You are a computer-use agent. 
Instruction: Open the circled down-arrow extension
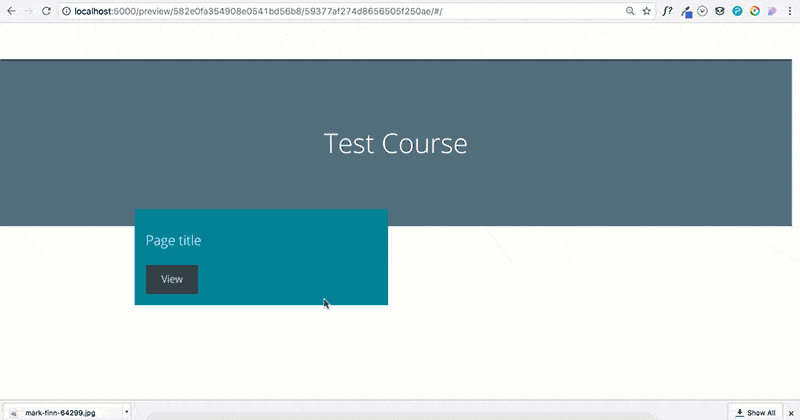[x=703, y=11]
